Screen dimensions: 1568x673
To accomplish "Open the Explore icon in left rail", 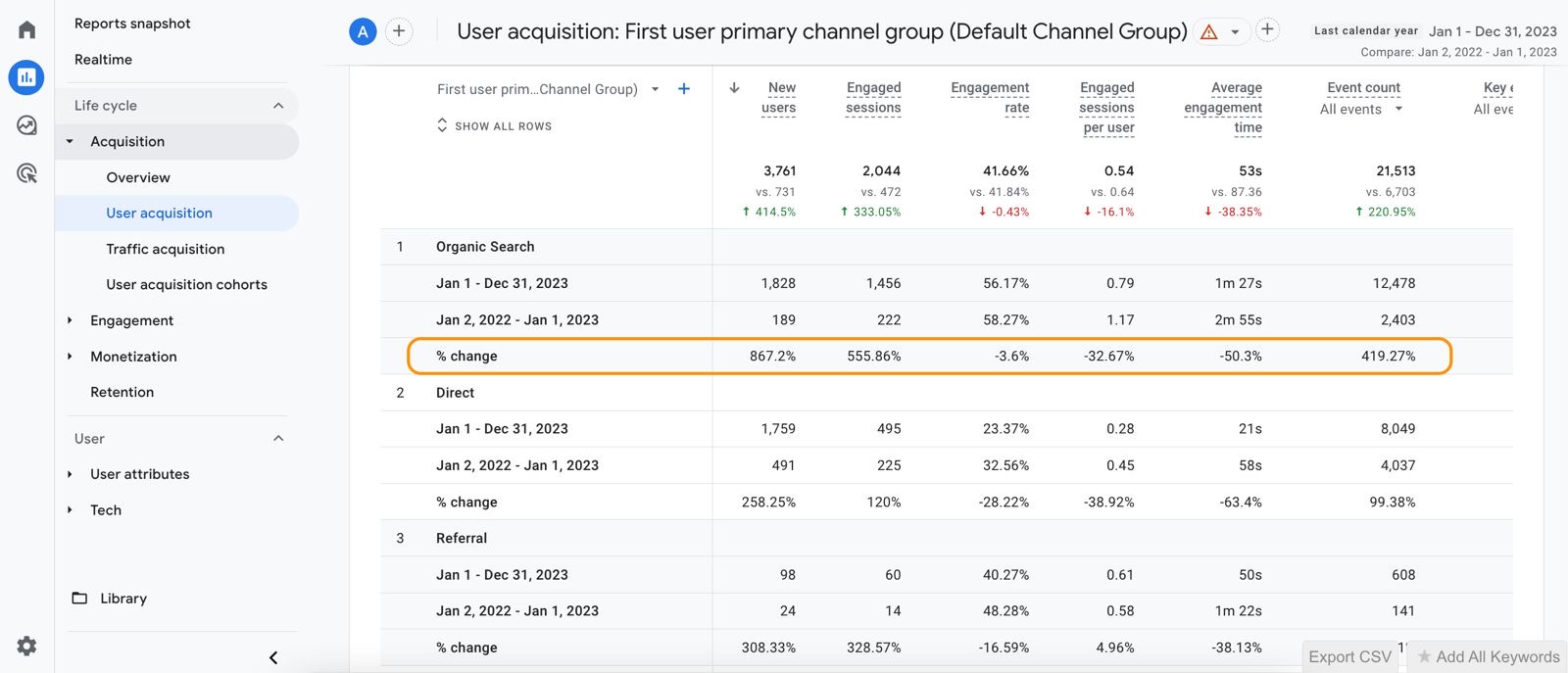I will pyautogui.click(x=26, y=125).
